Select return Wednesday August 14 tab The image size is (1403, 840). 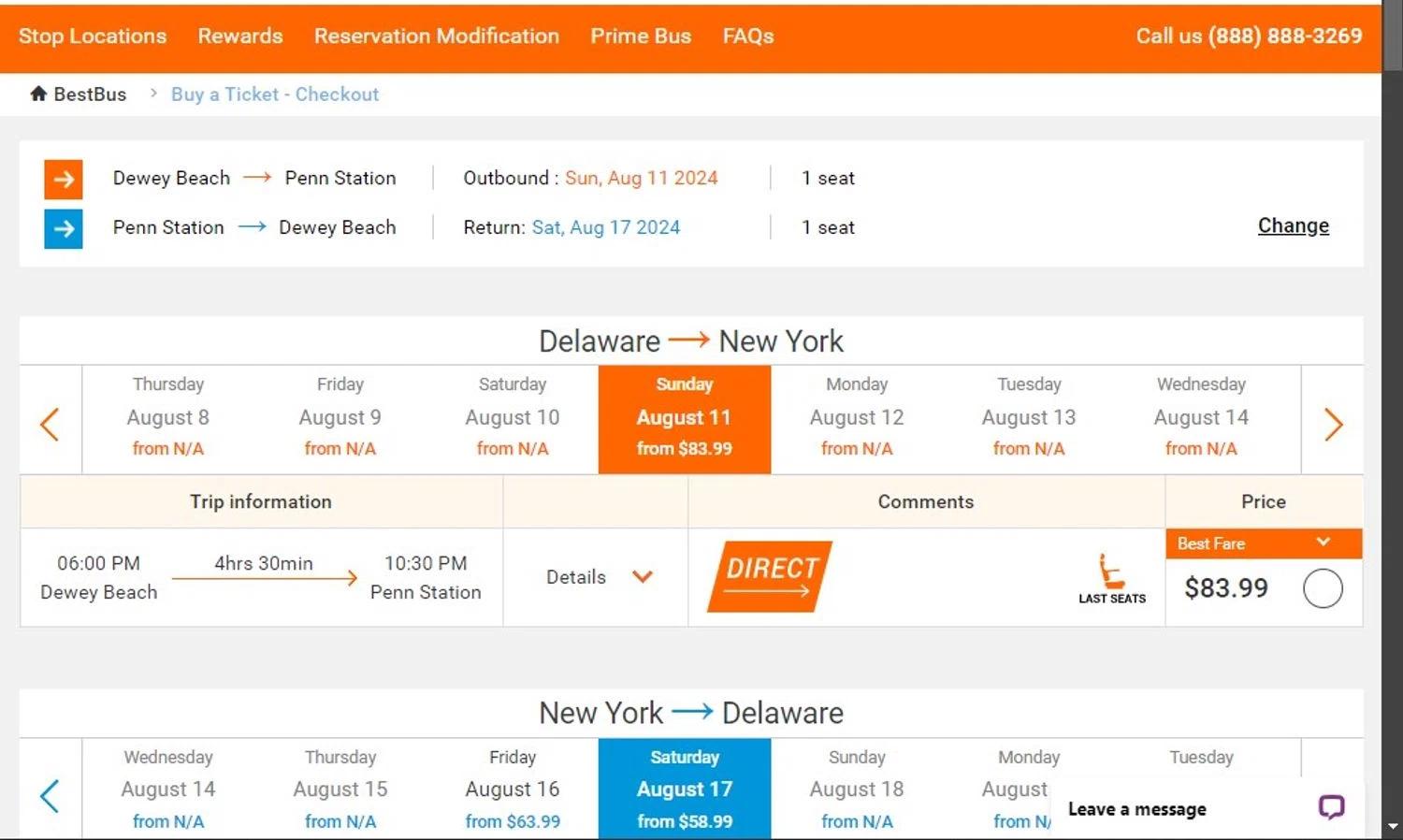[168, 789]
